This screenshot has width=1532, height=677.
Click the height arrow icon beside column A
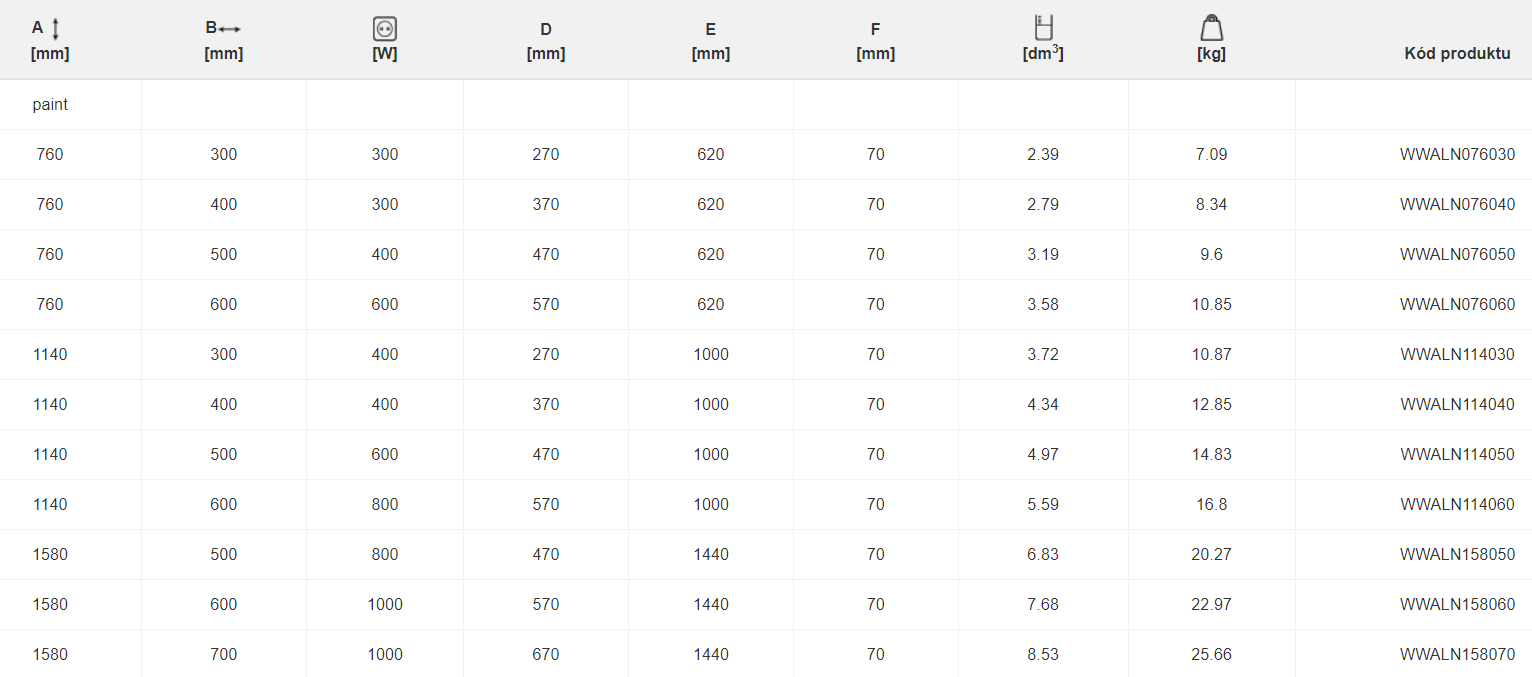[56, 29]
